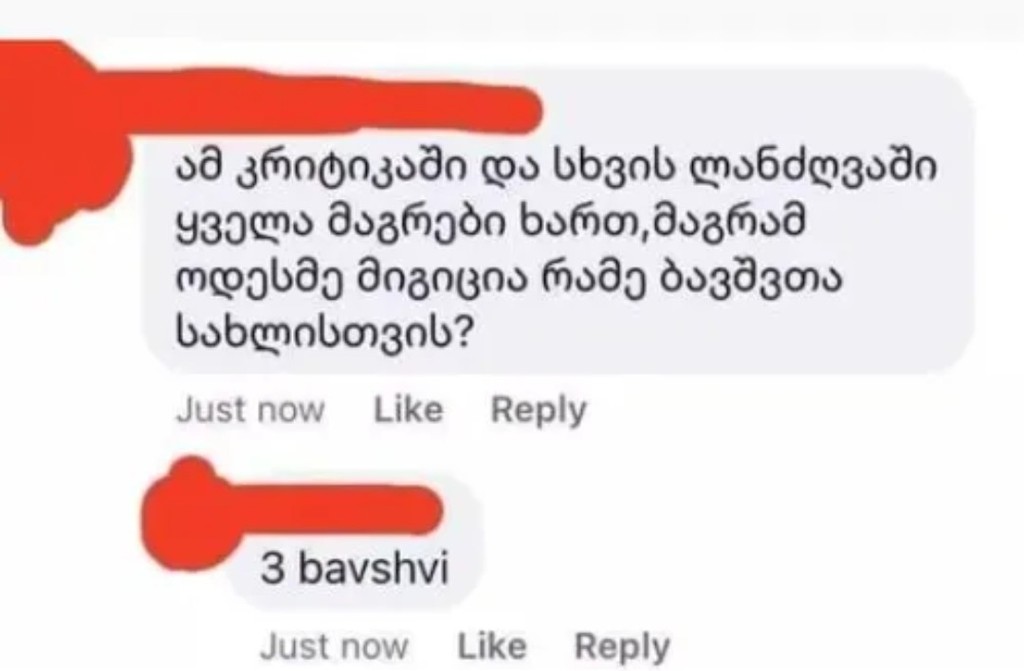Click the comment's first line starting 'ამ კრიტიკაში'
The width and height of the screenshot is (1024, 671).
(x=556, y=168)
